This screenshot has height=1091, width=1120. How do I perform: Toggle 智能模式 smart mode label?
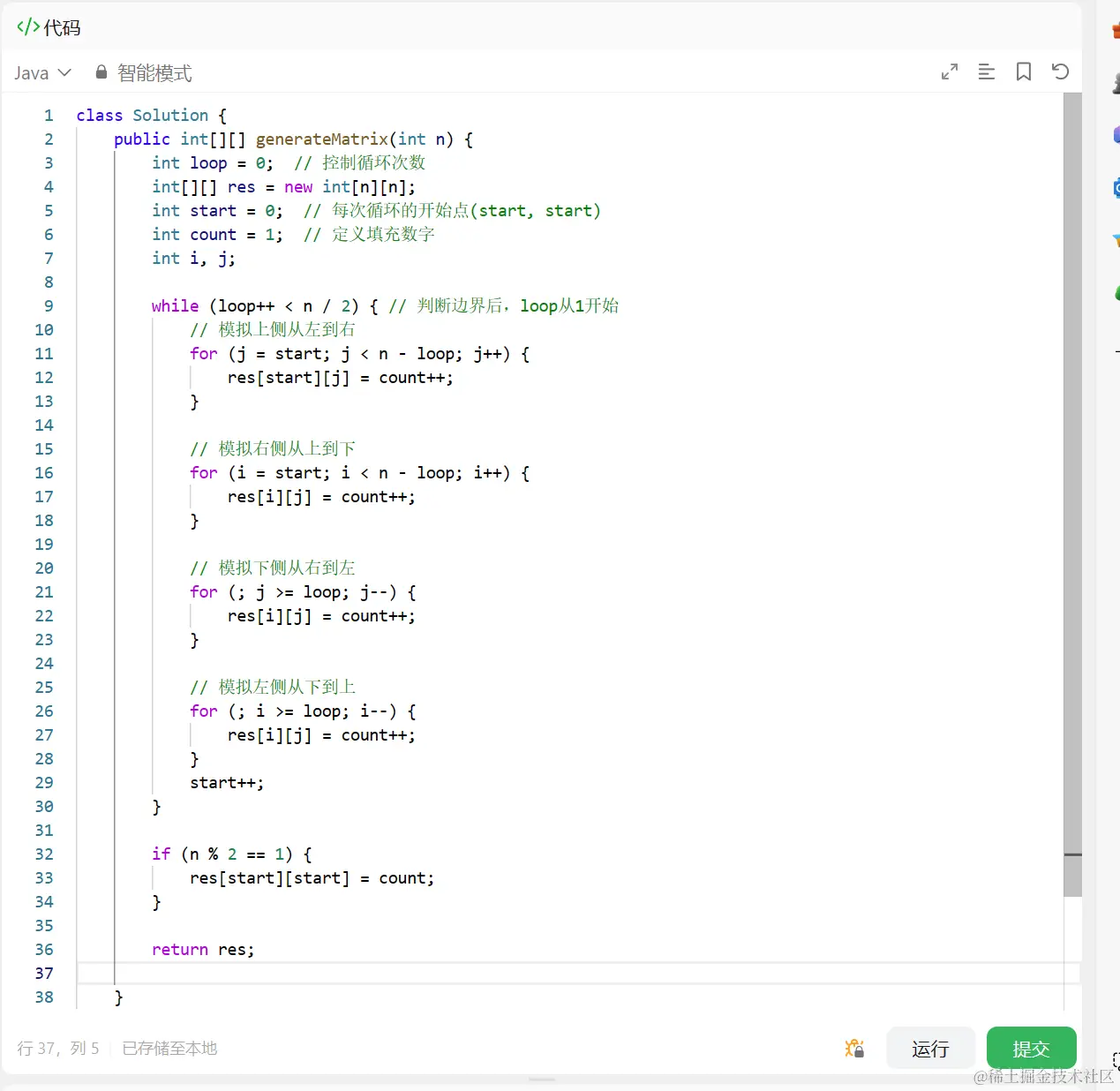[x=154, y=72]
